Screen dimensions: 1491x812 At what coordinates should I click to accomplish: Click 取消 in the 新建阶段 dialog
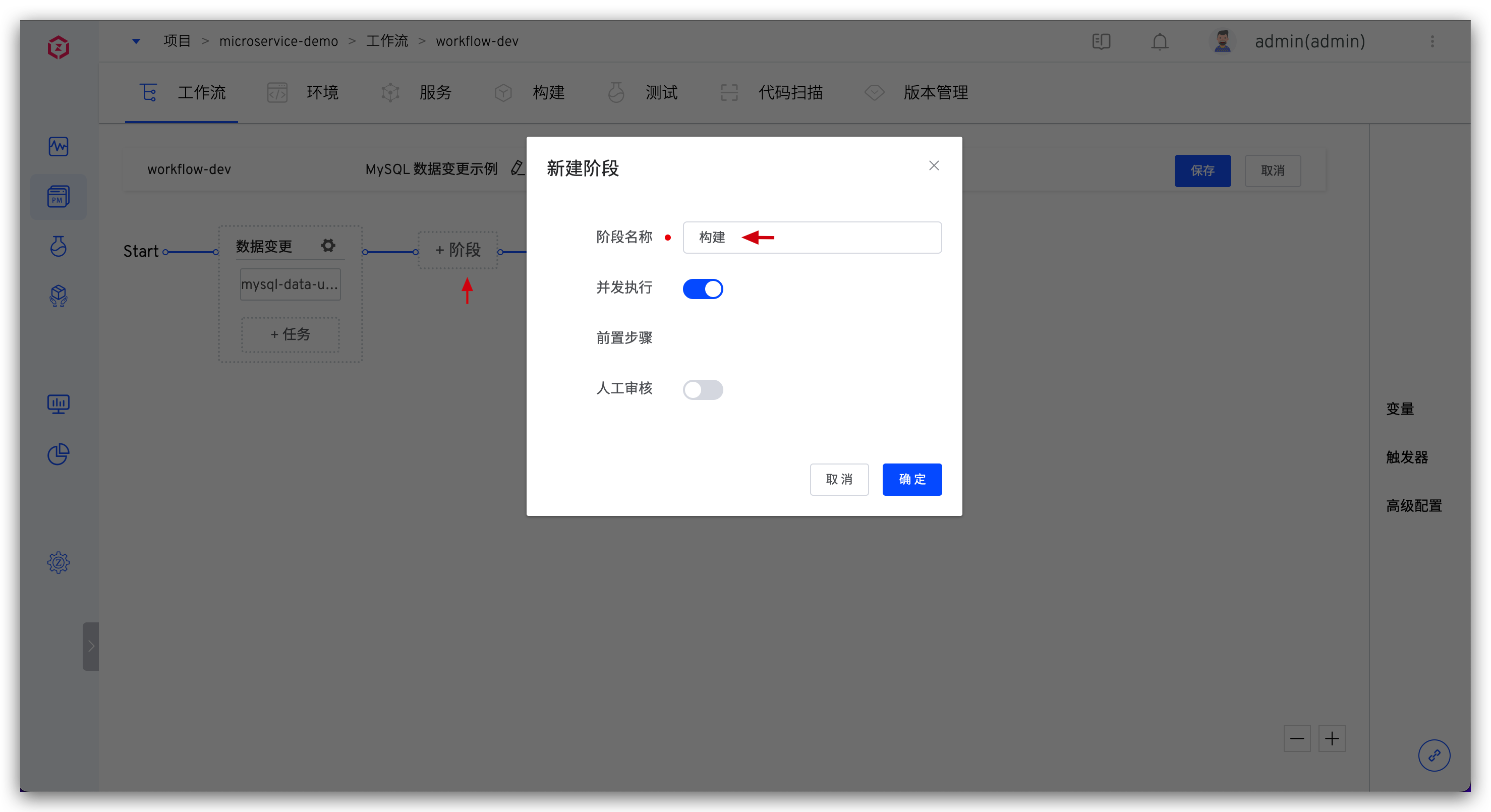(839, 479)
